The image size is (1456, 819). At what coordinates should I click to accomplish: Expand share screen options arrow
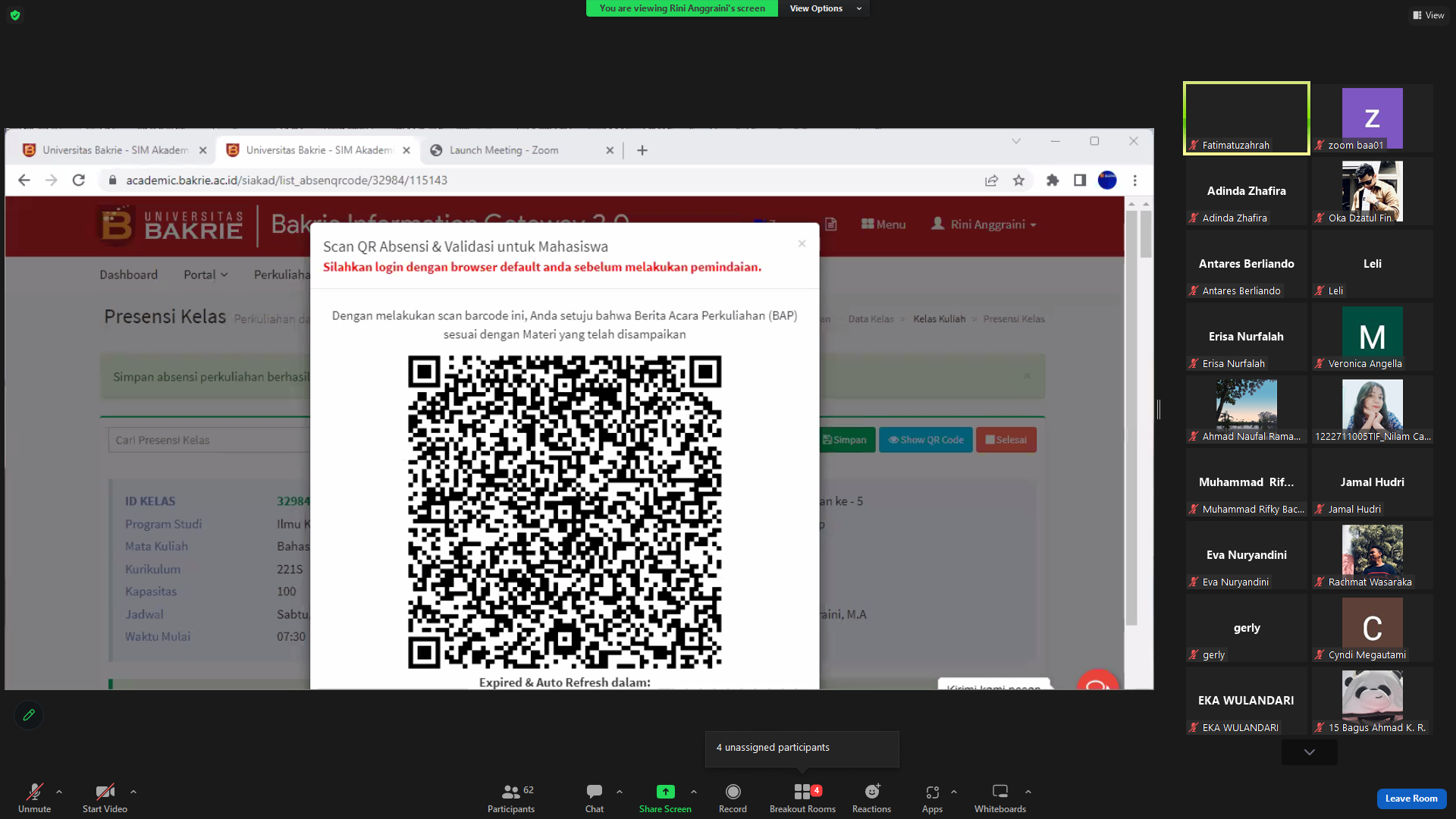(x=694, y=792)
